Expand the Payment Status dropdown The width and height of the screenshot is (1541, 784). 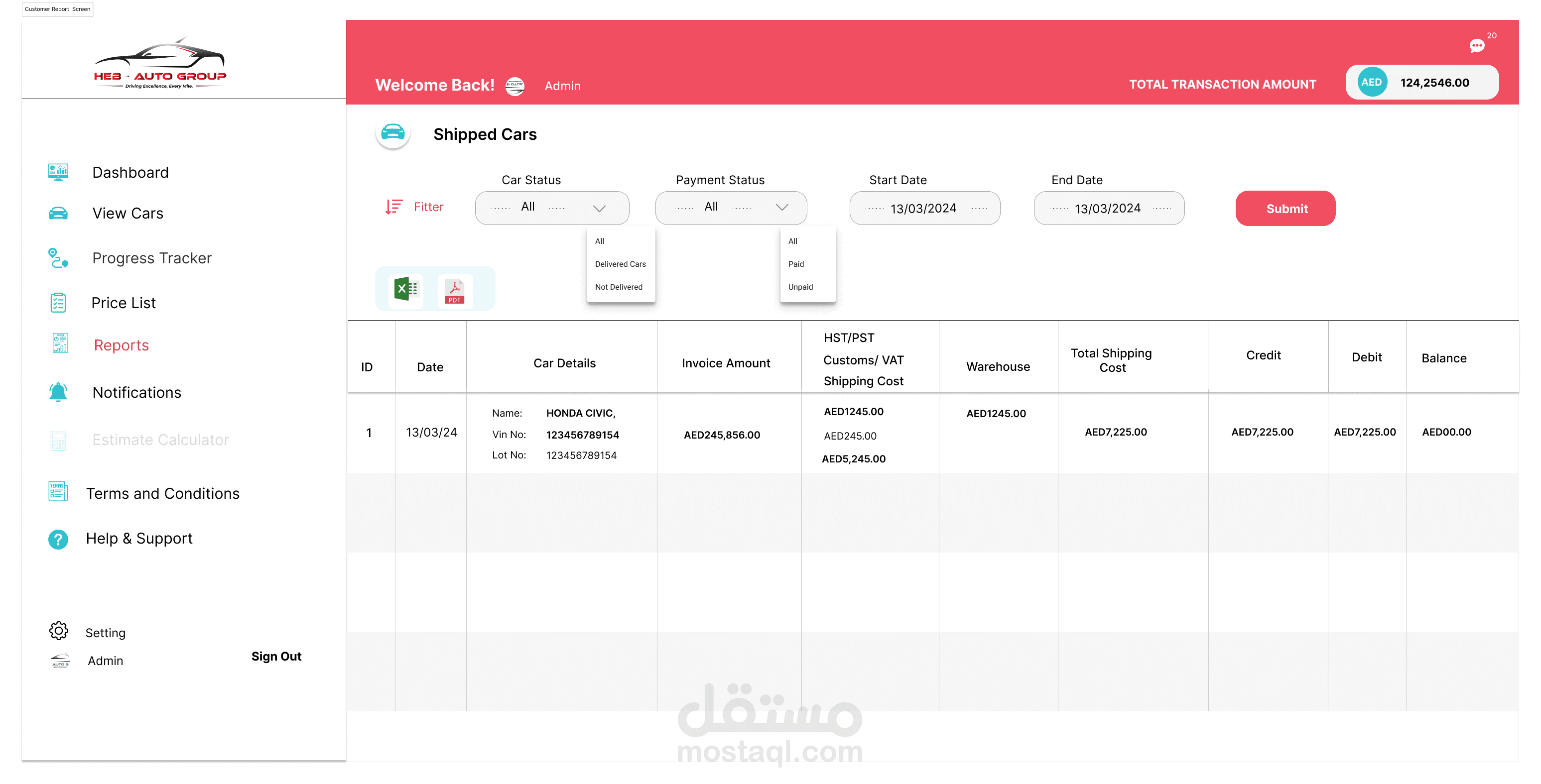coord(731,208)
